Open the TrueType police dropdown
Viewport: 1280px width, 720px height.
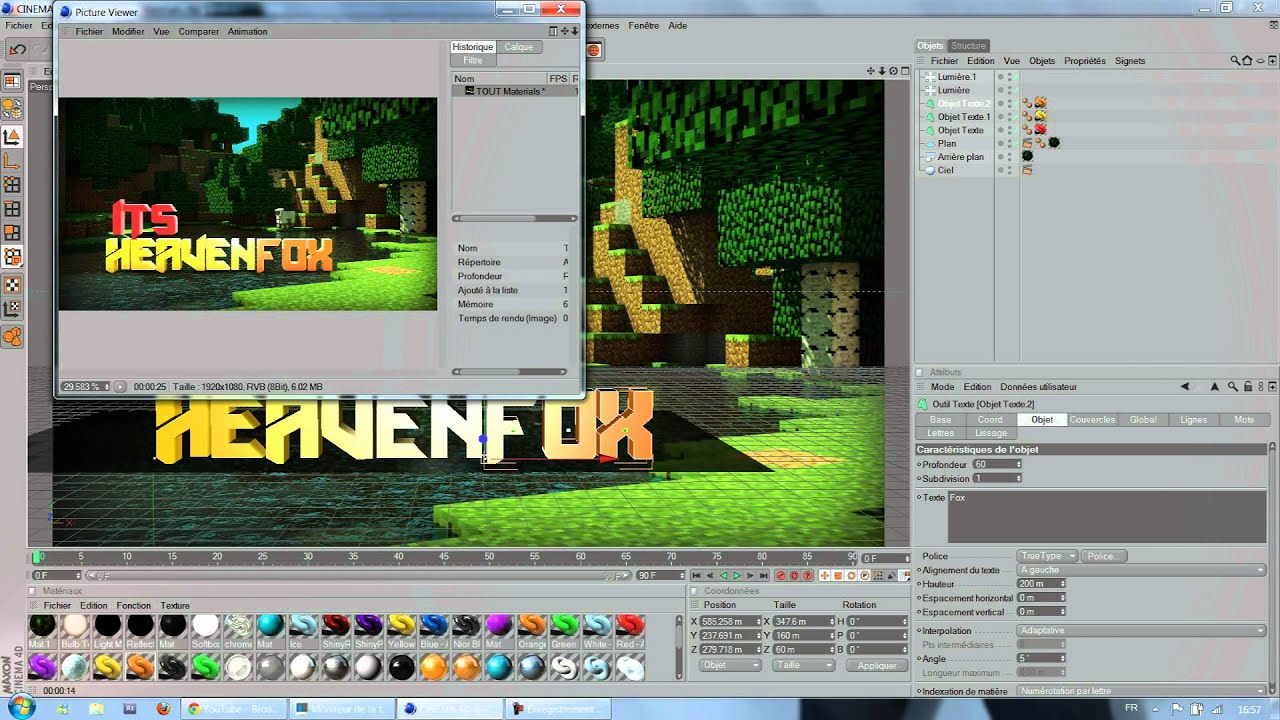(1047, 556)
